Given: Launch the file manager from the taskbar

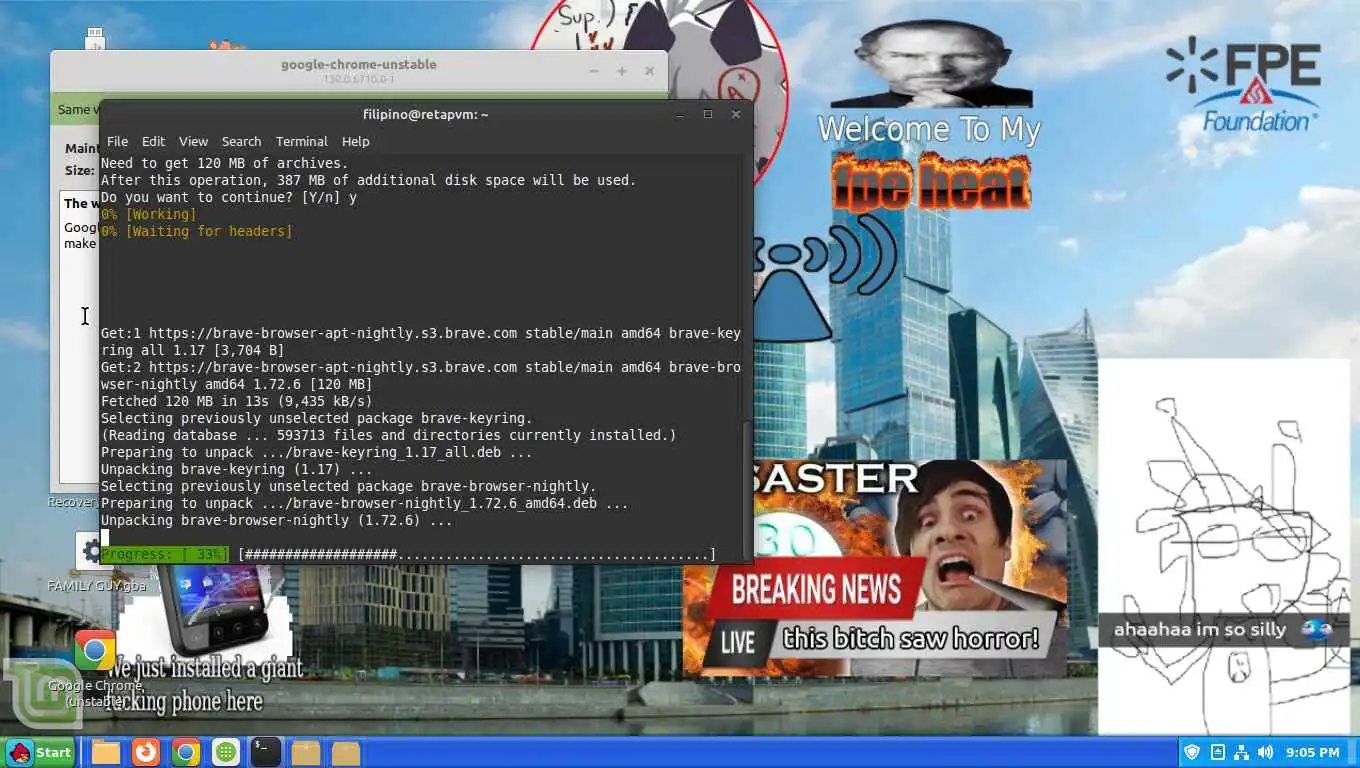Looking at the screenshot, I should click(106, 752).
